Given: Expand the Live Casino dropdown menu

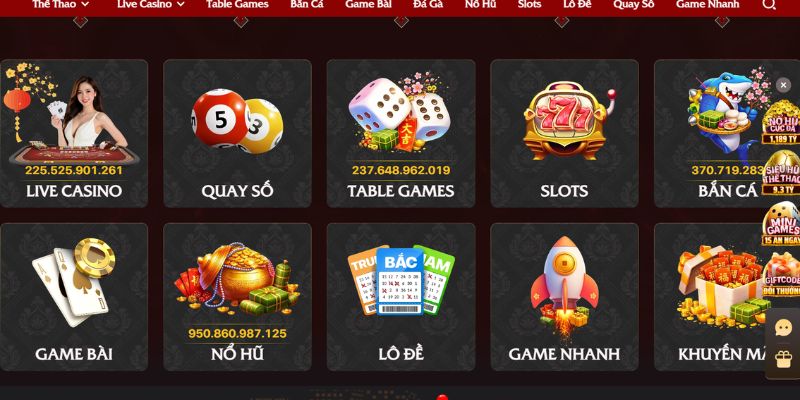Looking at the screenshot, I should [151, 5].
